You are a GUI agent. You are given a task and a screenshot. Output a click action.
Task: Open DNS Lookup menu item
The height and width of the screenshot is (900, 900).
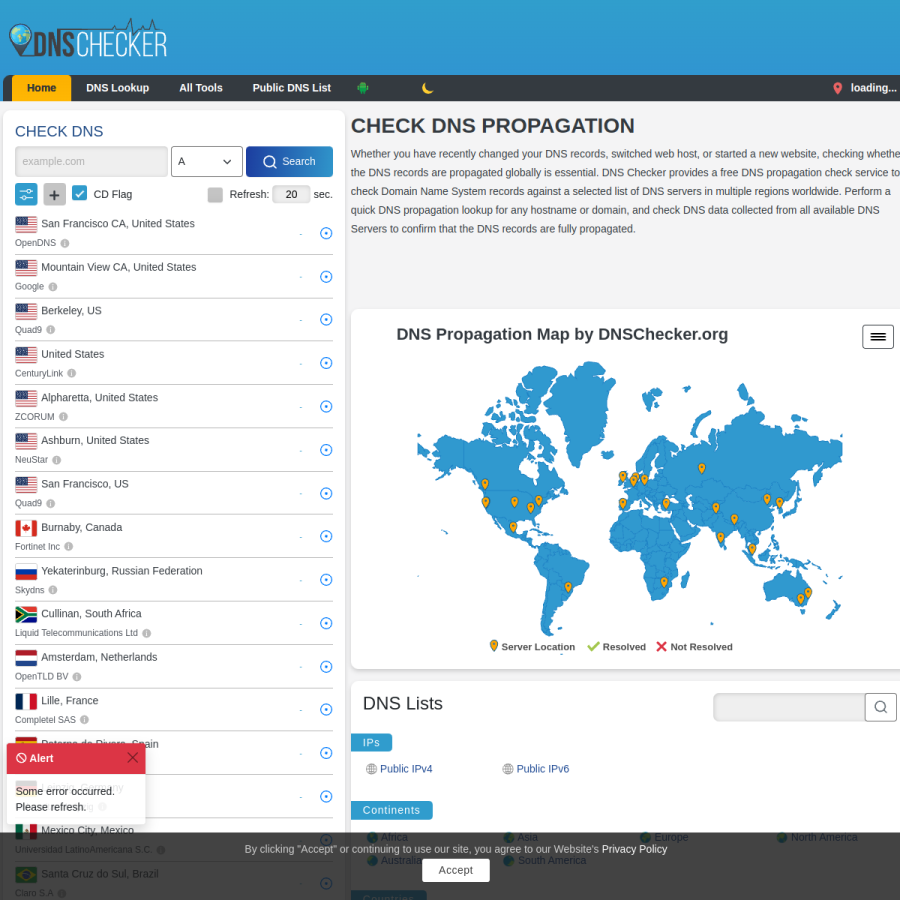(x=118, y=88)
